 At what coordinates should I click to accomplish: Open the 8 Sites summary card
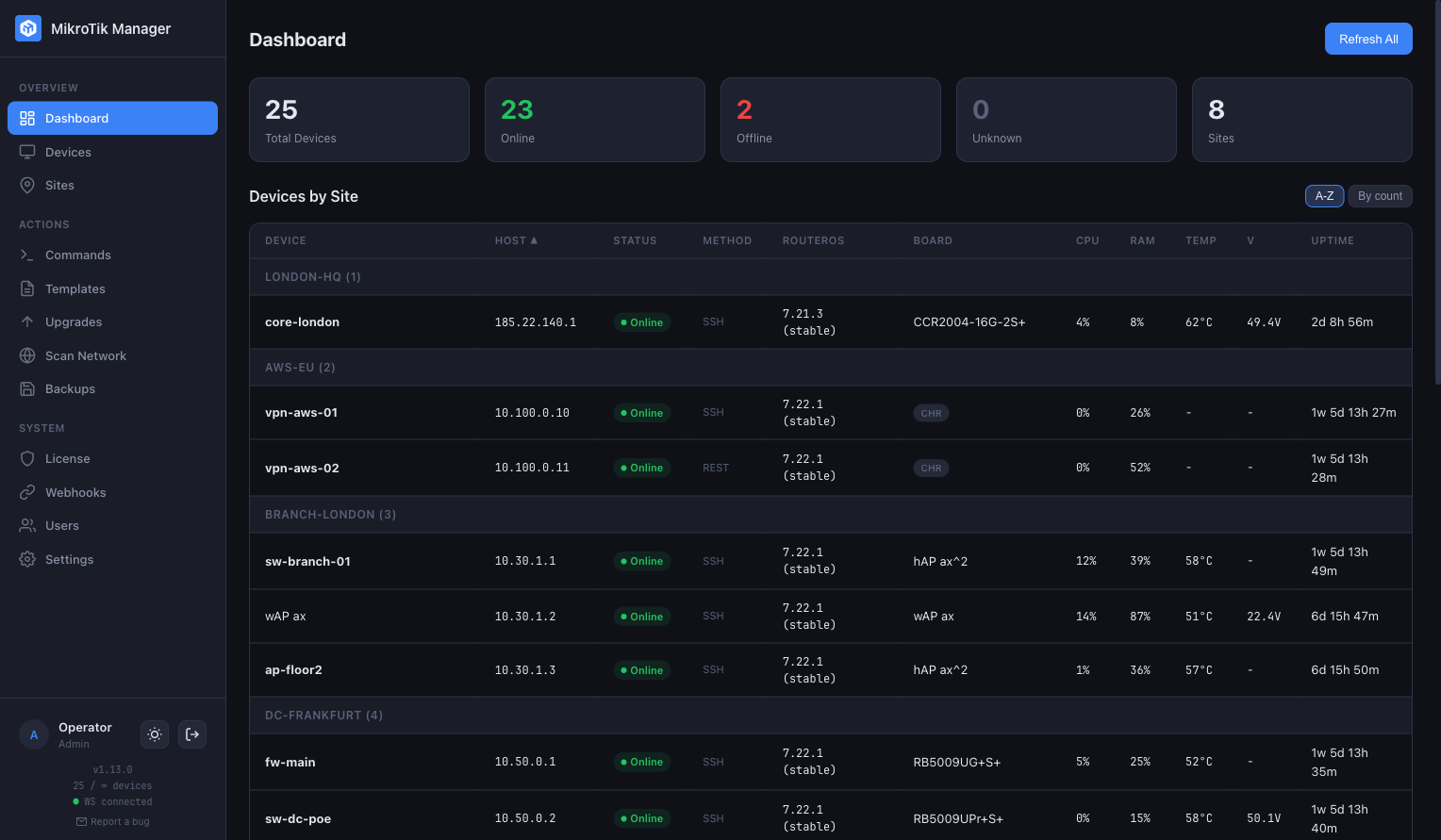(1302, 120)
